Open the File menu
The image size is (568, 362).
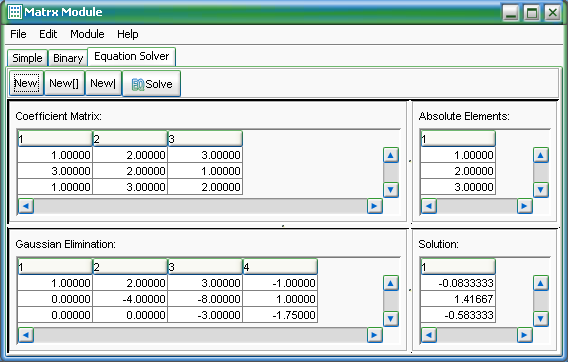[18, 34]
